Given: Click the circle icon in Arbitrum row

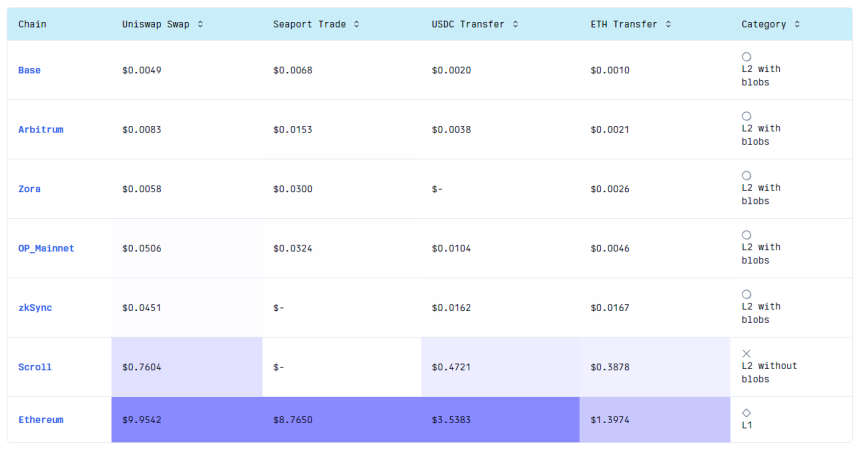Looking at the screenshot, I should (x=746, y=116).
